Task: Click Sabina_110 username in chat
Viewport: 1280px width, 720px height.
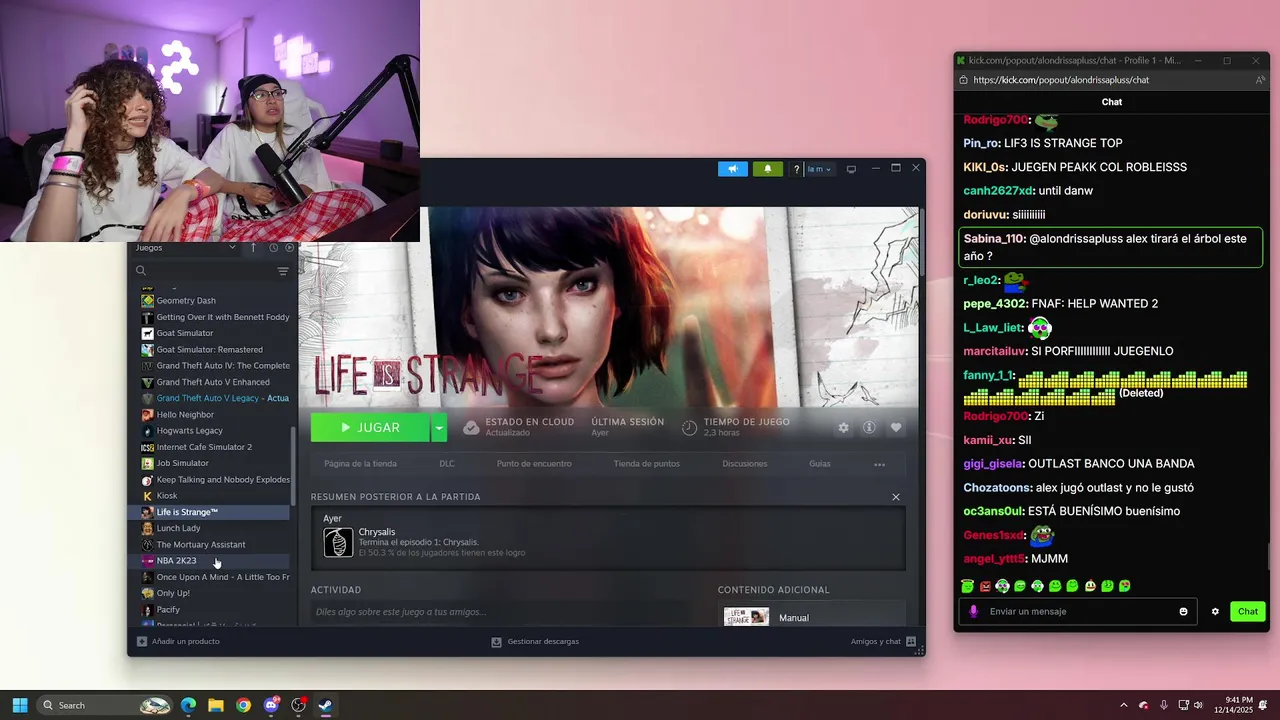Action: click(994, 239)
